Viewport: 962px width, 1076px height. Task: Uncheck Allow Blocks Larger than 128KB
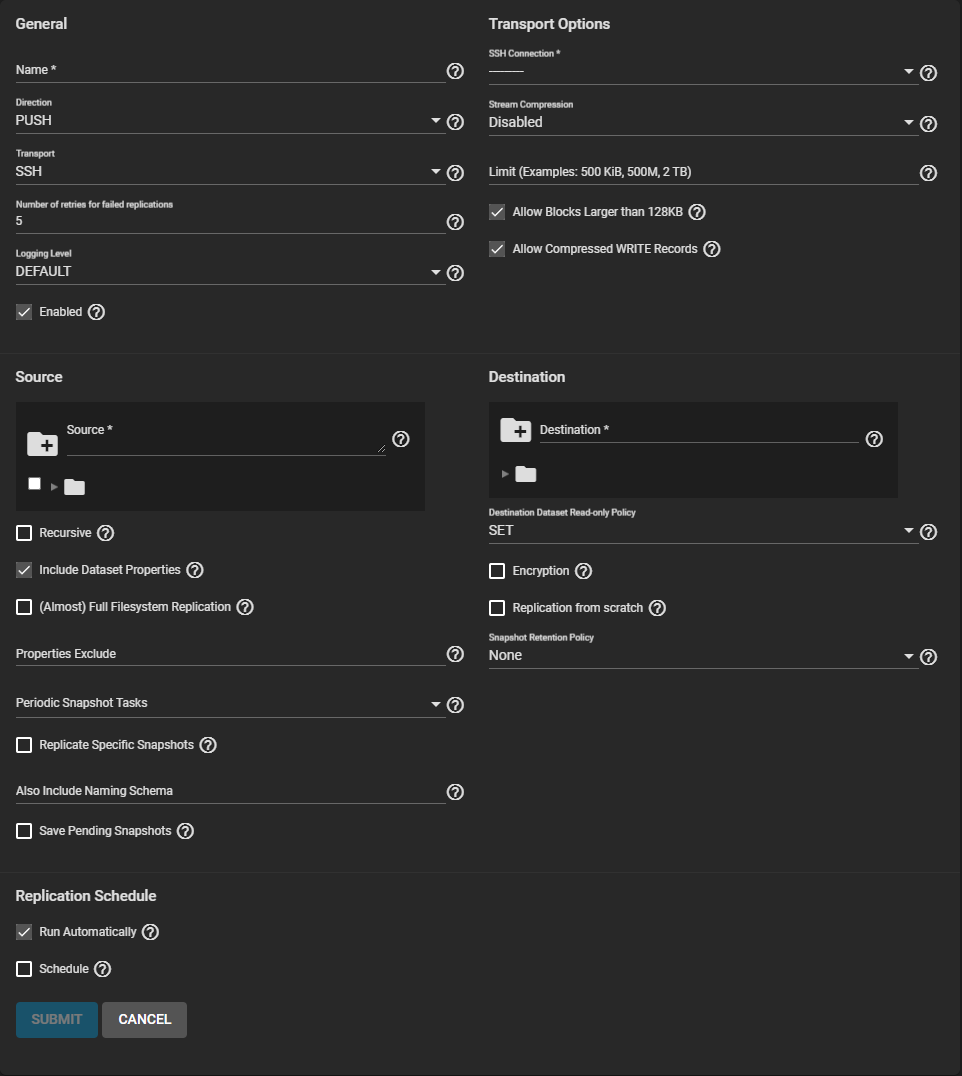tap(497, 212)
